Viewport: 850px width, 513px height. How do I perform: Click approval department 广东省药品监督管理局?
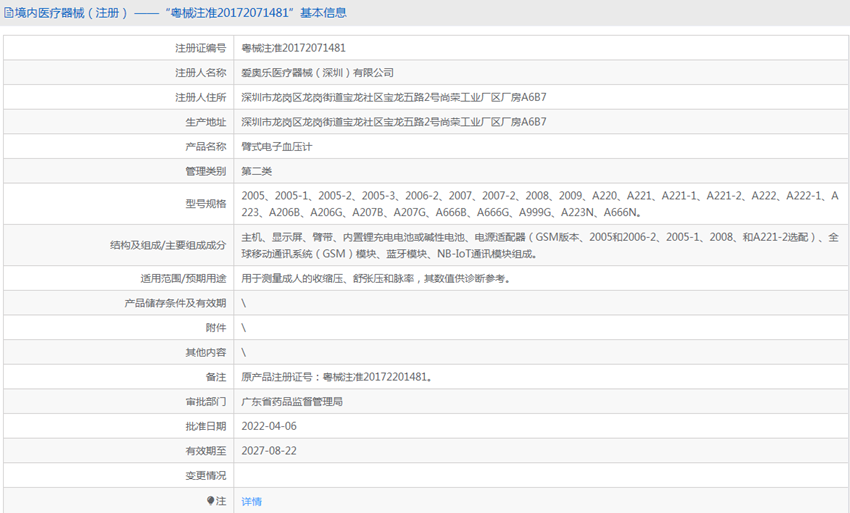[x=292, y=401]
